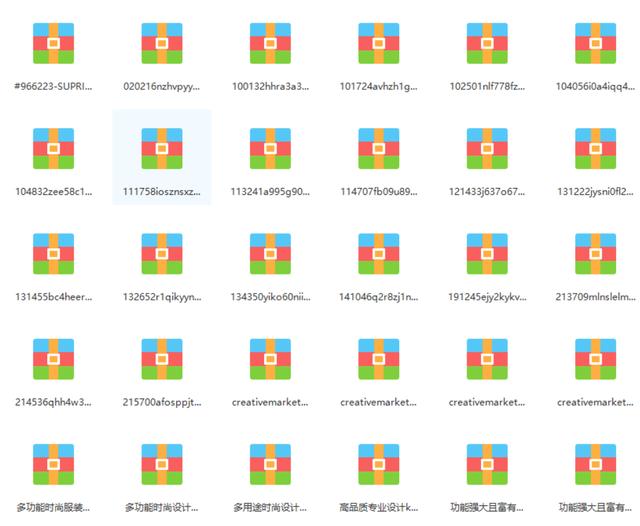This screenshot has height=526, width=640.
Task: Select the 多用途时尚设计... archive icon
Action: point(270,464)
